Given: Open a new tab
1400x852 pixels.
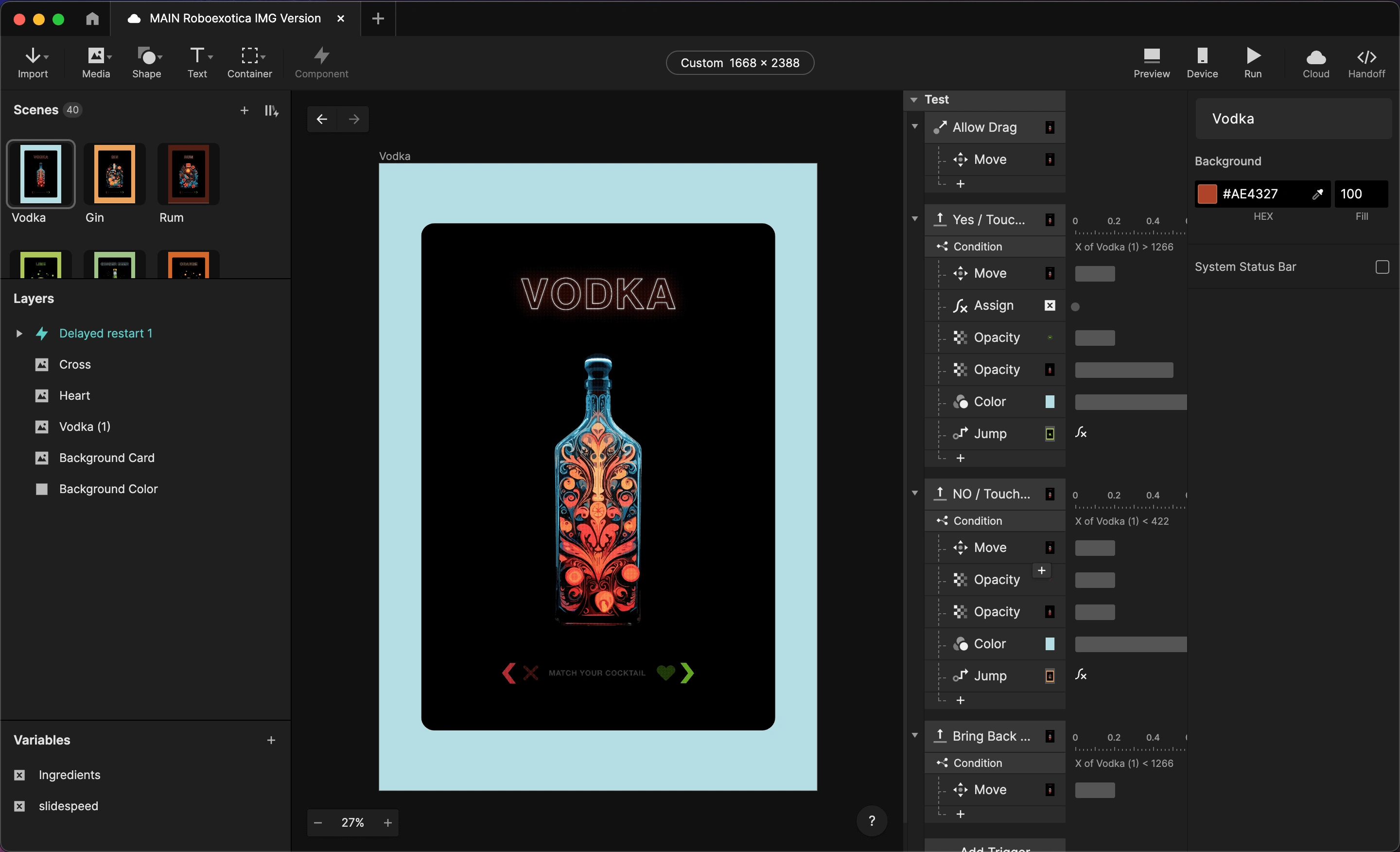Looking at the screenshot, I should pos(378,19).
